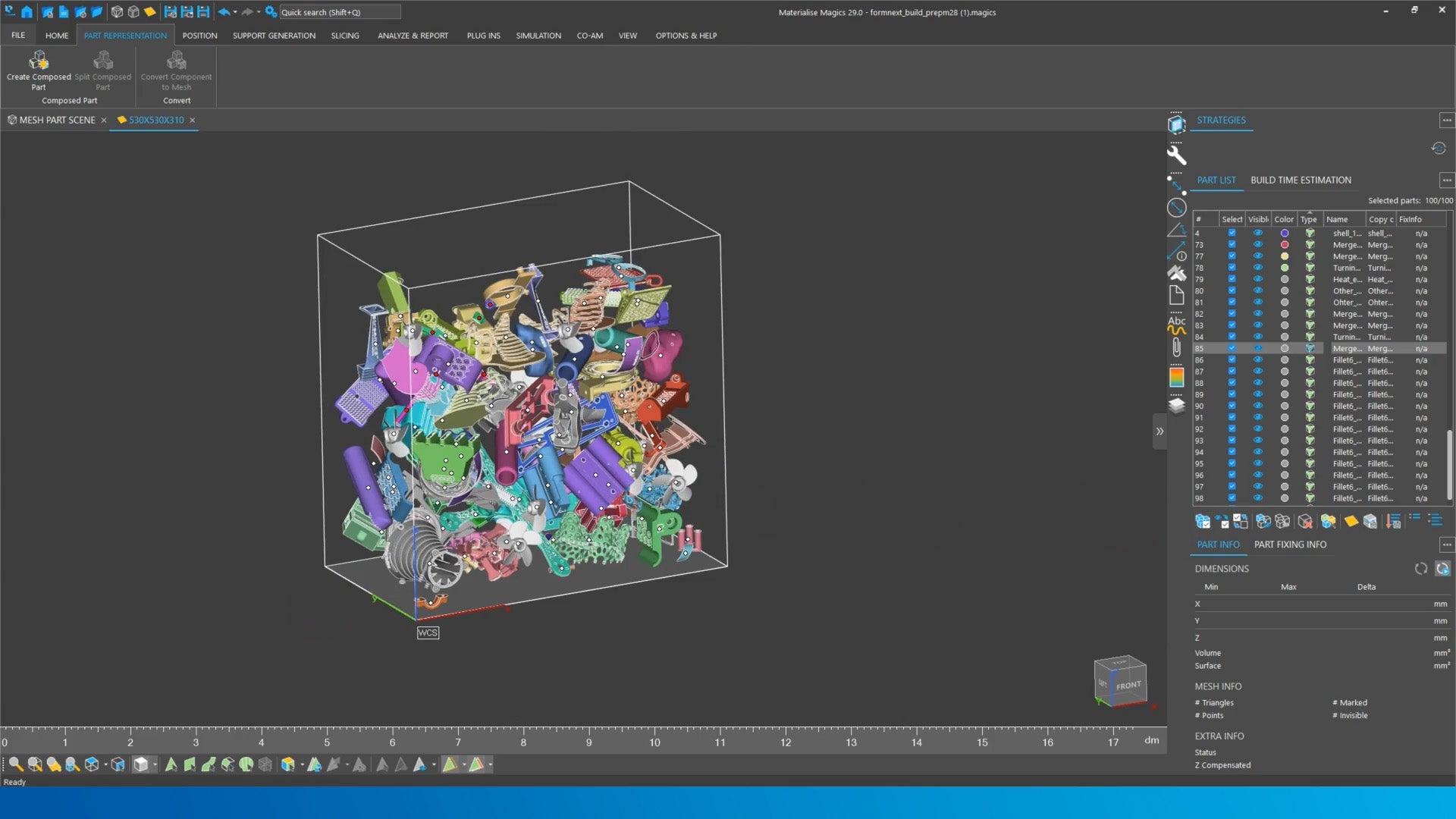
Task: Click the circle measurement tool icon
Action: (1176, 207)
